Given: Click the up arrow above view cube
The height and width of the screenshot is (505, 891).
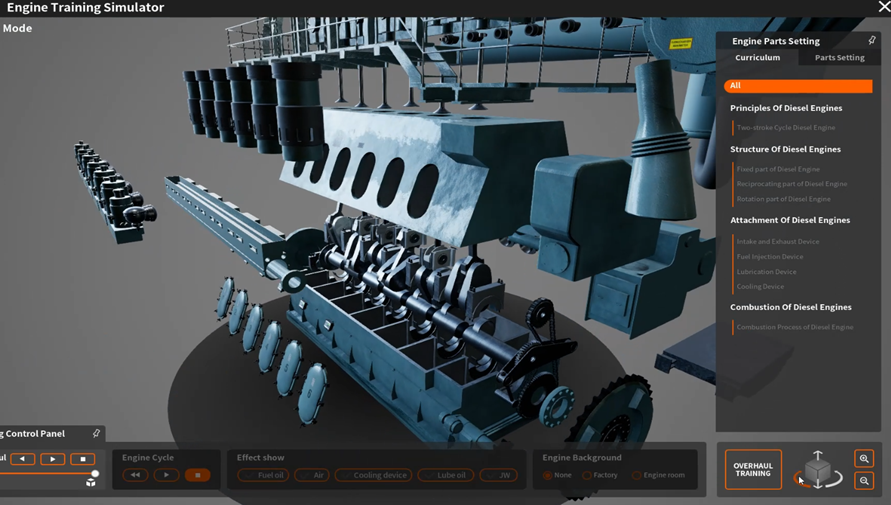Looking at the screenshot, I should 818,455.
